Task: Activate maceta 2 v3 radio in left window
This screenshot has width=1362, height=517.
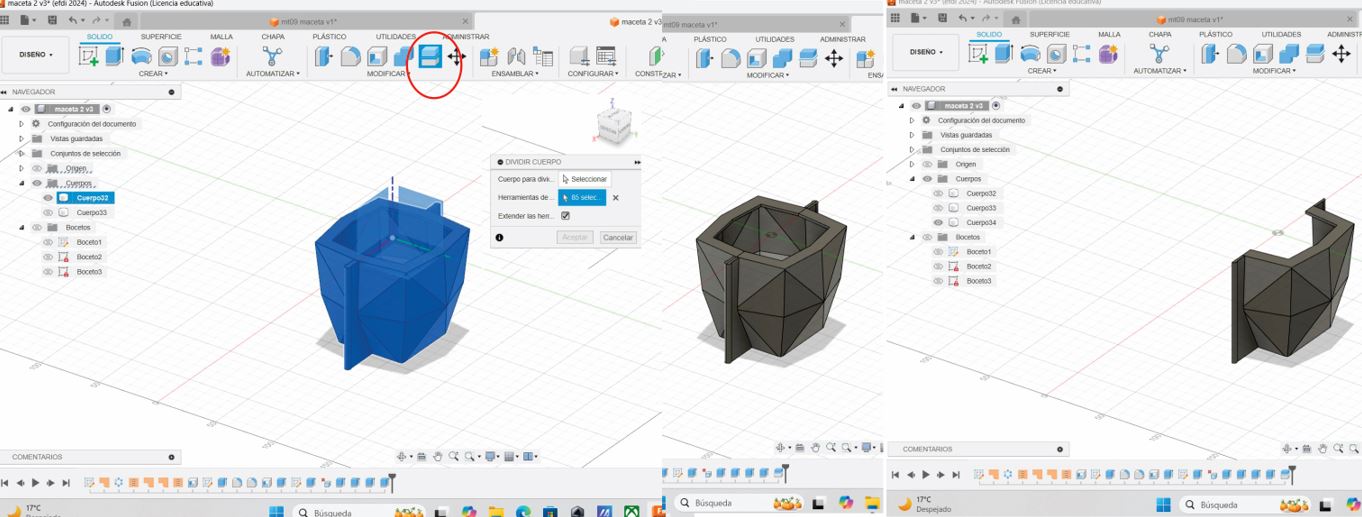Action: (x=106, y=109)
